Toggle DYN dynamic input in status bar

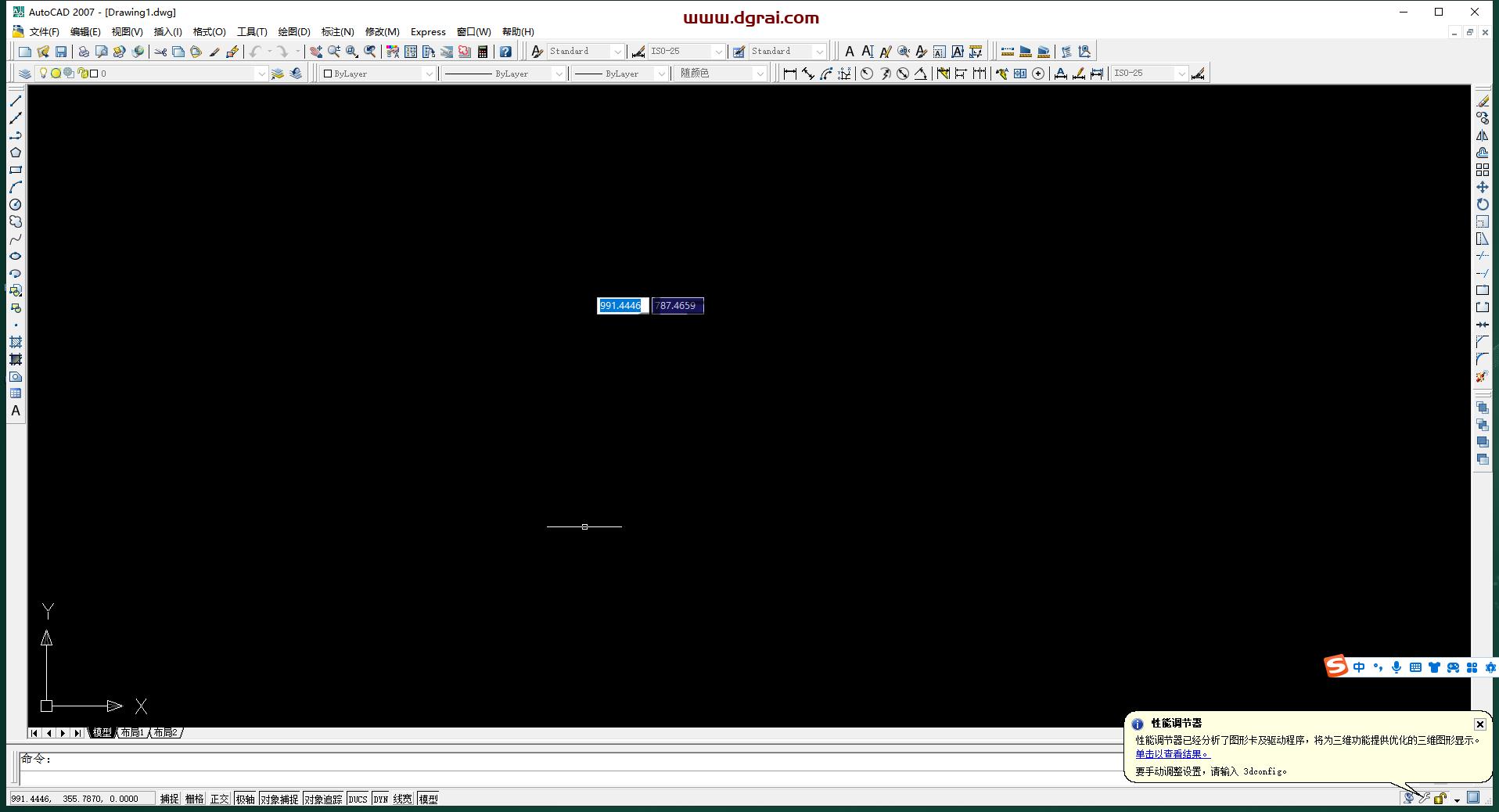click(380, 799)
